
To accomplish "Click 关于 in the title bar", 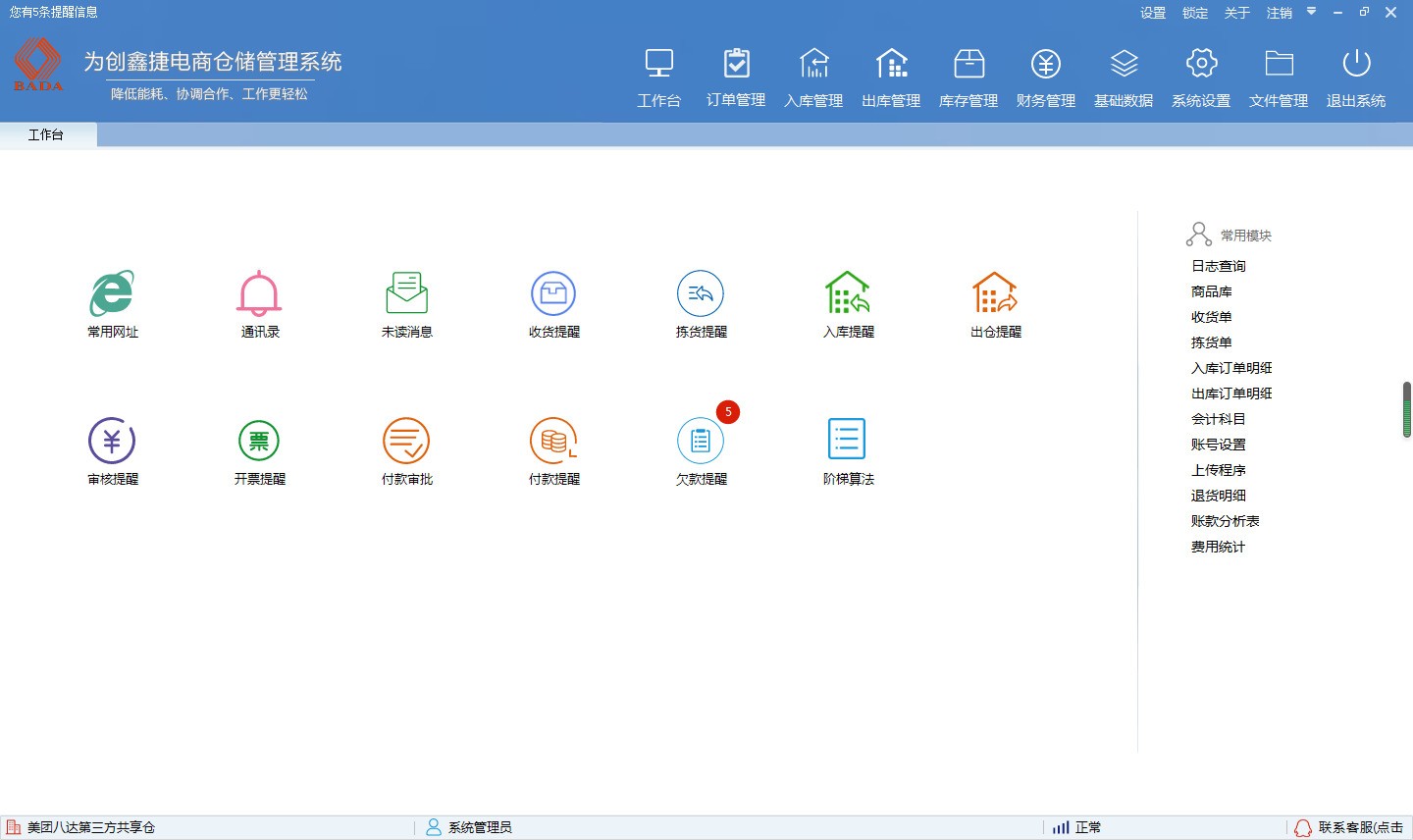I will point(1237,13).
